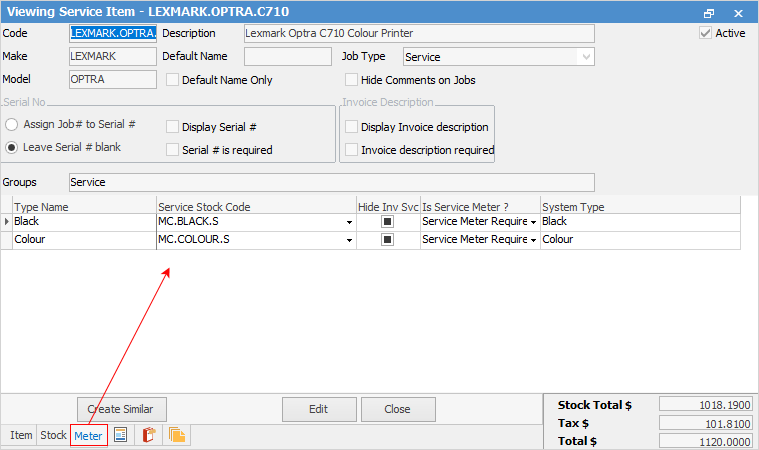The image size is (759, 450).
Task: Select the Black type name cell
Action: coord(84,222)
